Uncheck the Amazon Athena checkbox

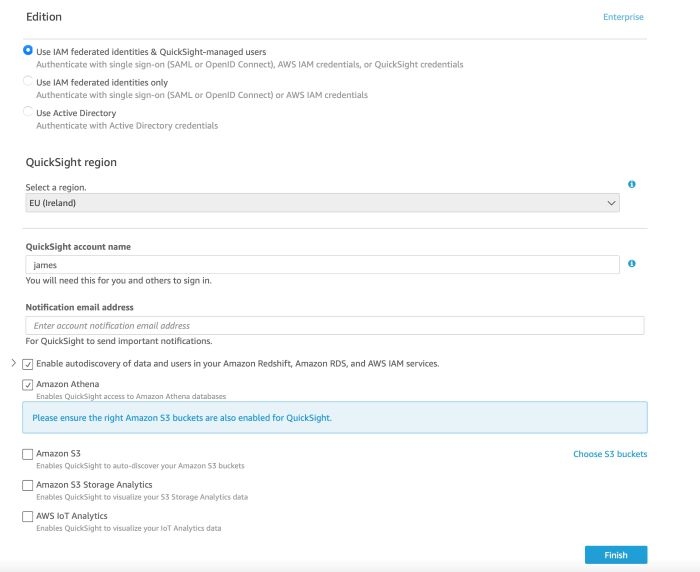pyautogui.click(x=28, y=385)
